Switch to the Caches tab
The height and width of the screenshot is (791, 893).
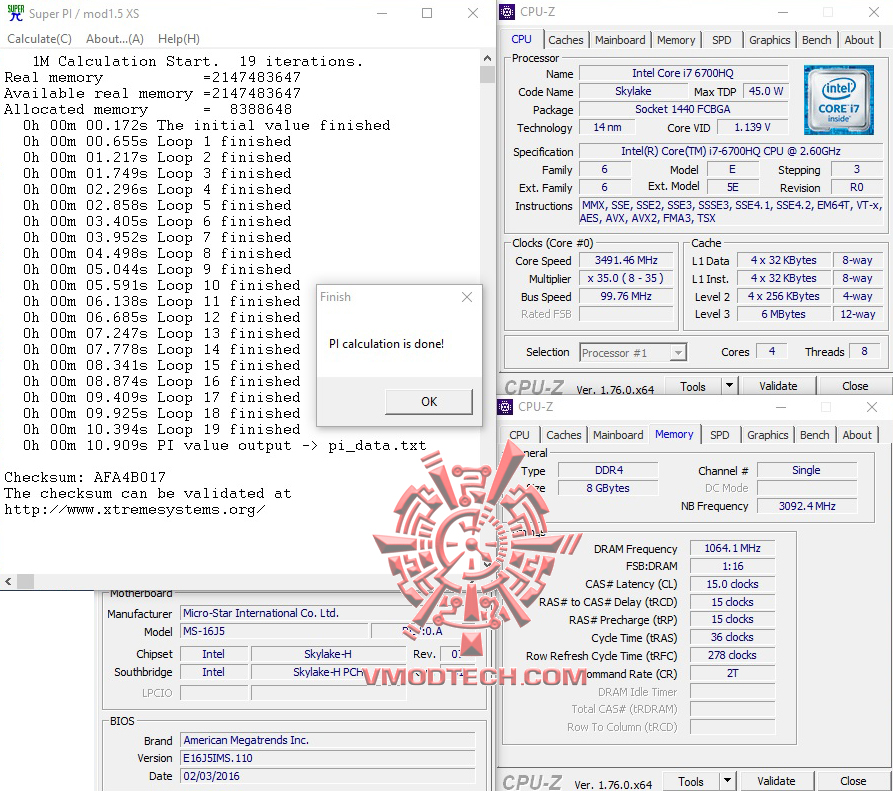pyautogui.click(x=566, y=40)
